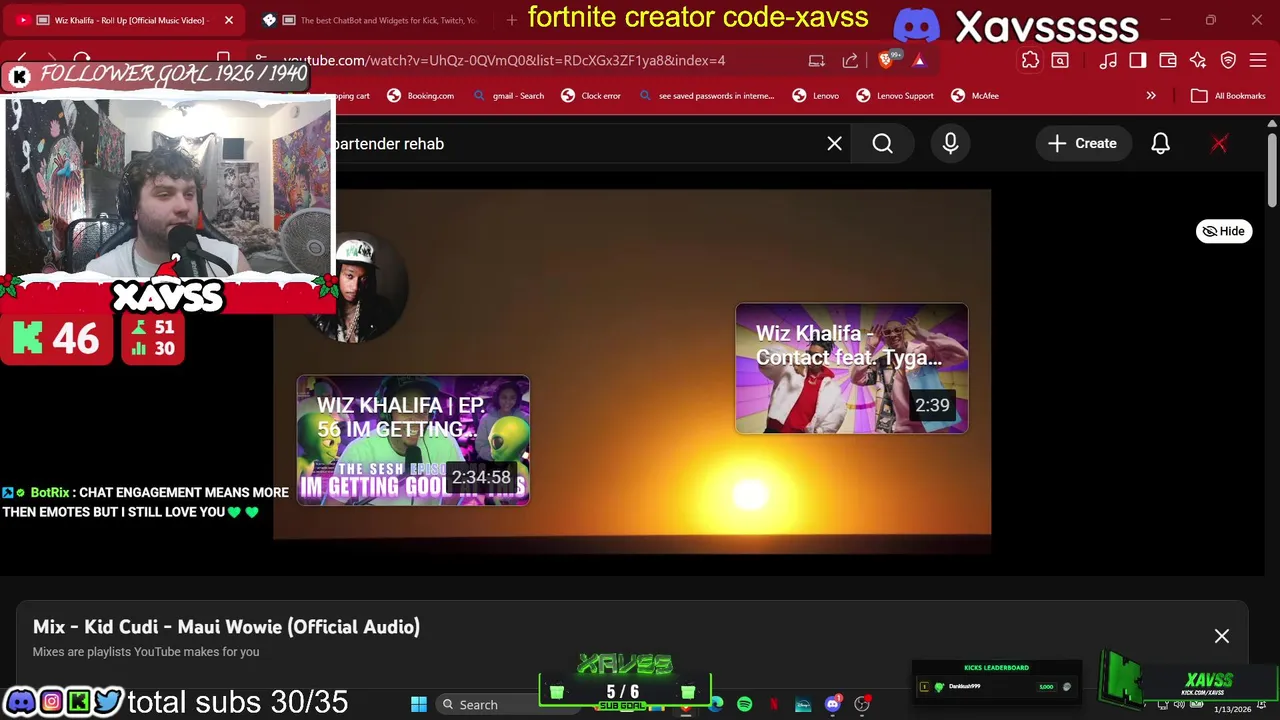Open the Brave Rewards triangle icon
Image resolution: width=1280 pixels, height=720 pixels.
tap(919, 60)
